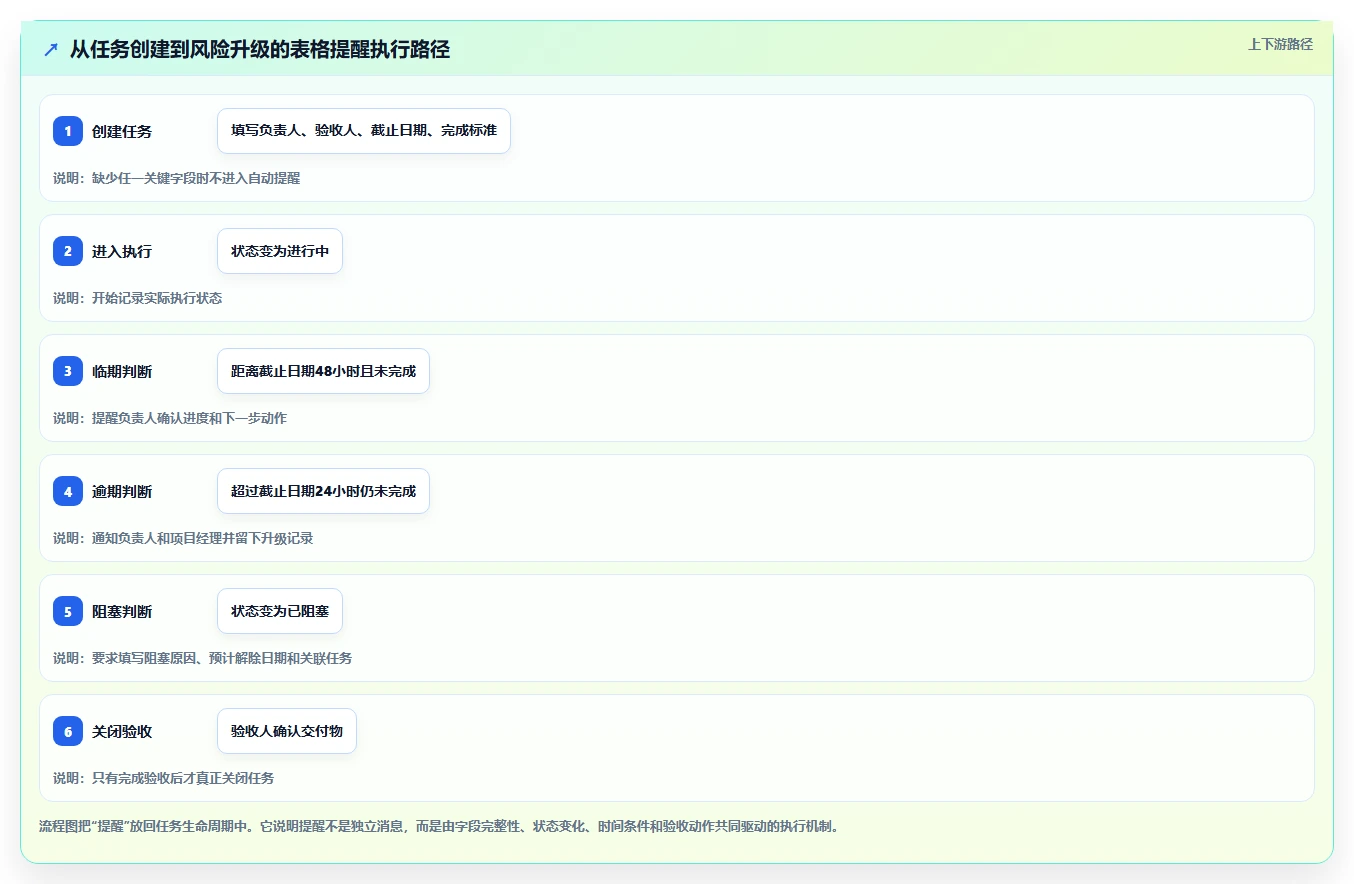This screenshot has height=884, width=1354.
Task: Click the 进入执行 step name
Action: tap(122, 251)
